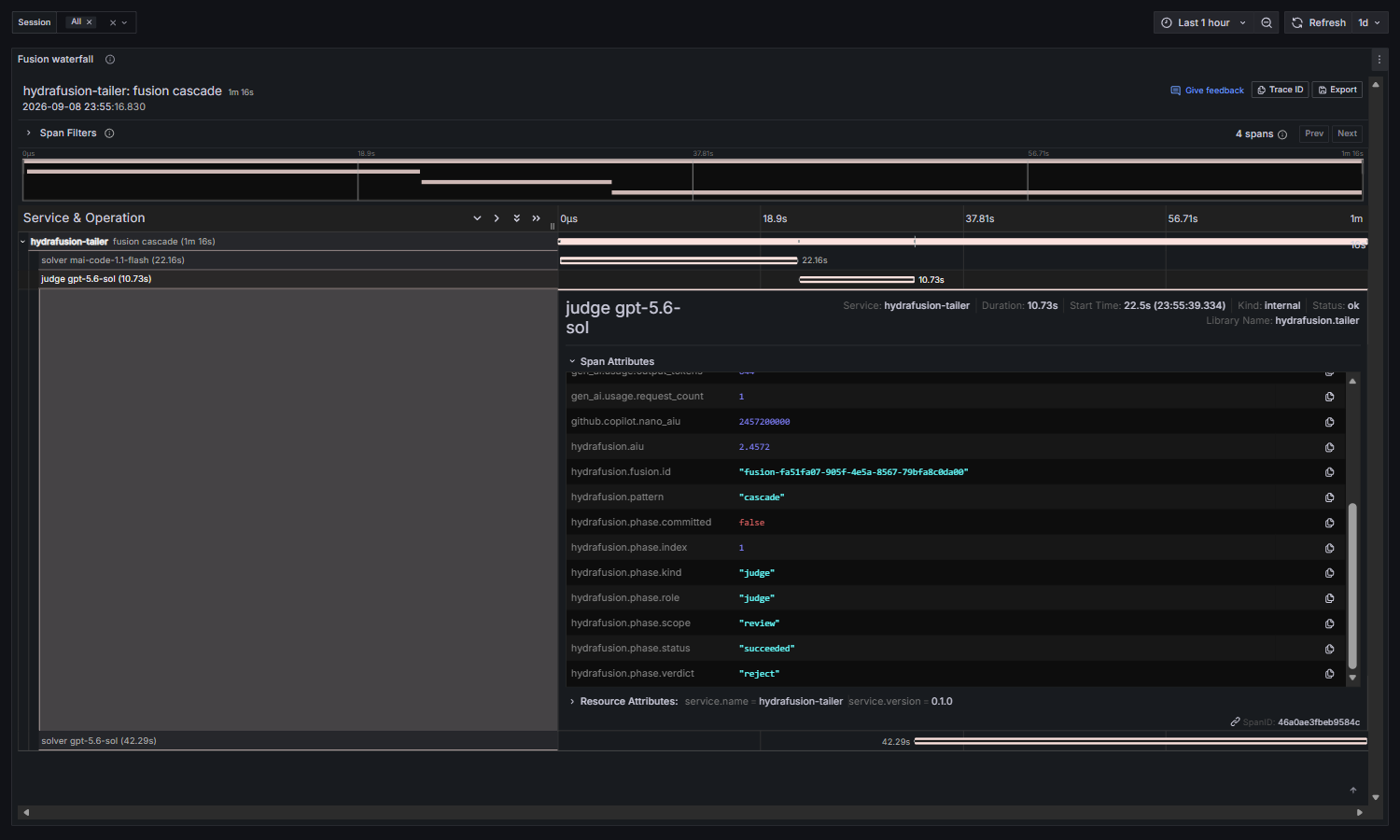1400x840 pixels.
Task: Copy the hydrafusion.phase.scope value
Action: click(1329, 623)
